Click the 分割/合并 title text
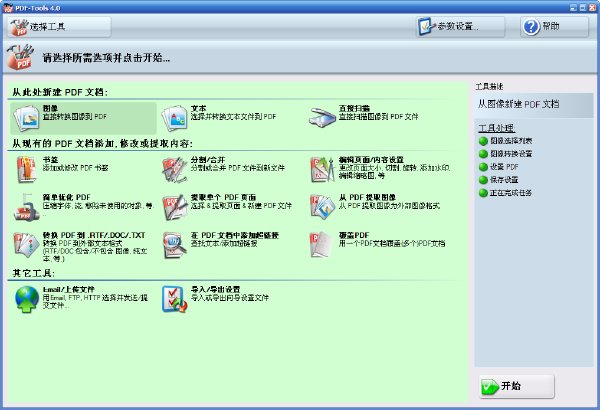The image size is (600, 410). coord(208,160)
